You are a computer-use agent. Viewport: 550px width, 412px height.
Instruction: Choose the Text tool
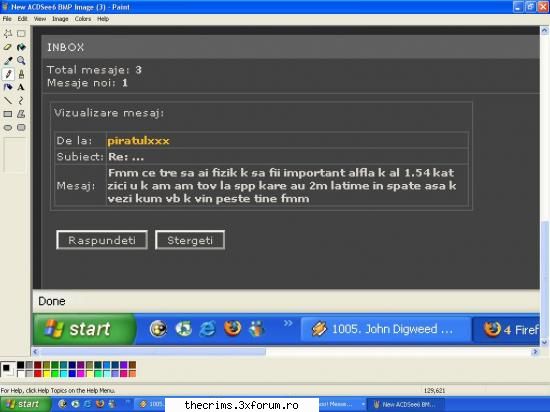(x=21, y=87)
